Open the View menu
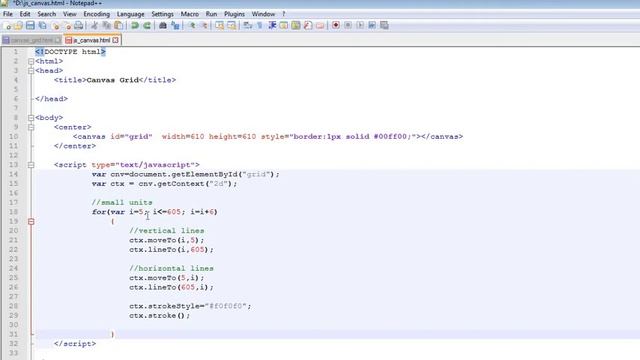 click(70, 14)
